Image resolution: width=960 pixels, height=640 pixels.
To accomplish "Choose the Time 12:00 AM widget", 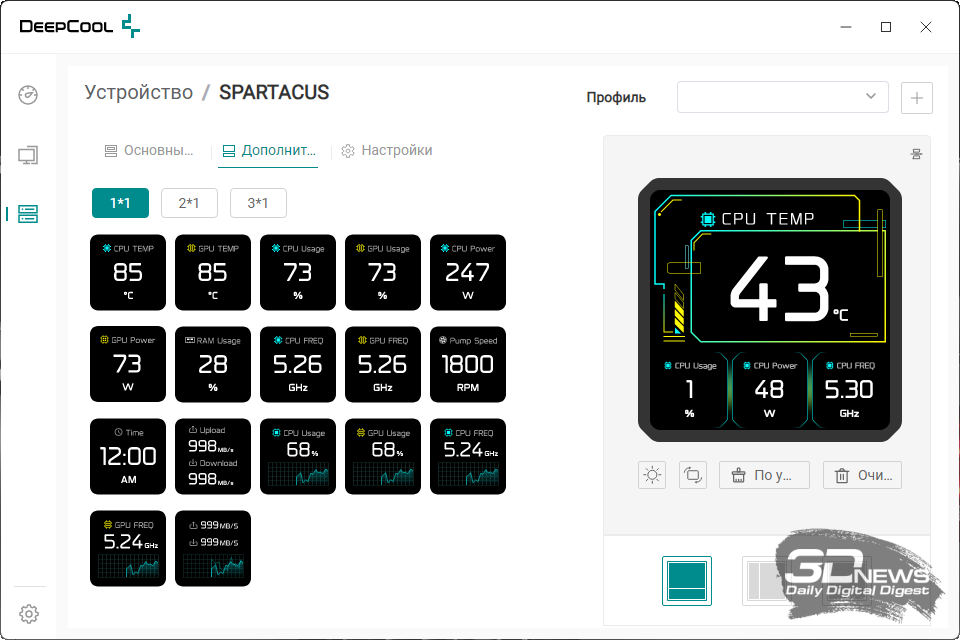I will (x=128, y=456).
